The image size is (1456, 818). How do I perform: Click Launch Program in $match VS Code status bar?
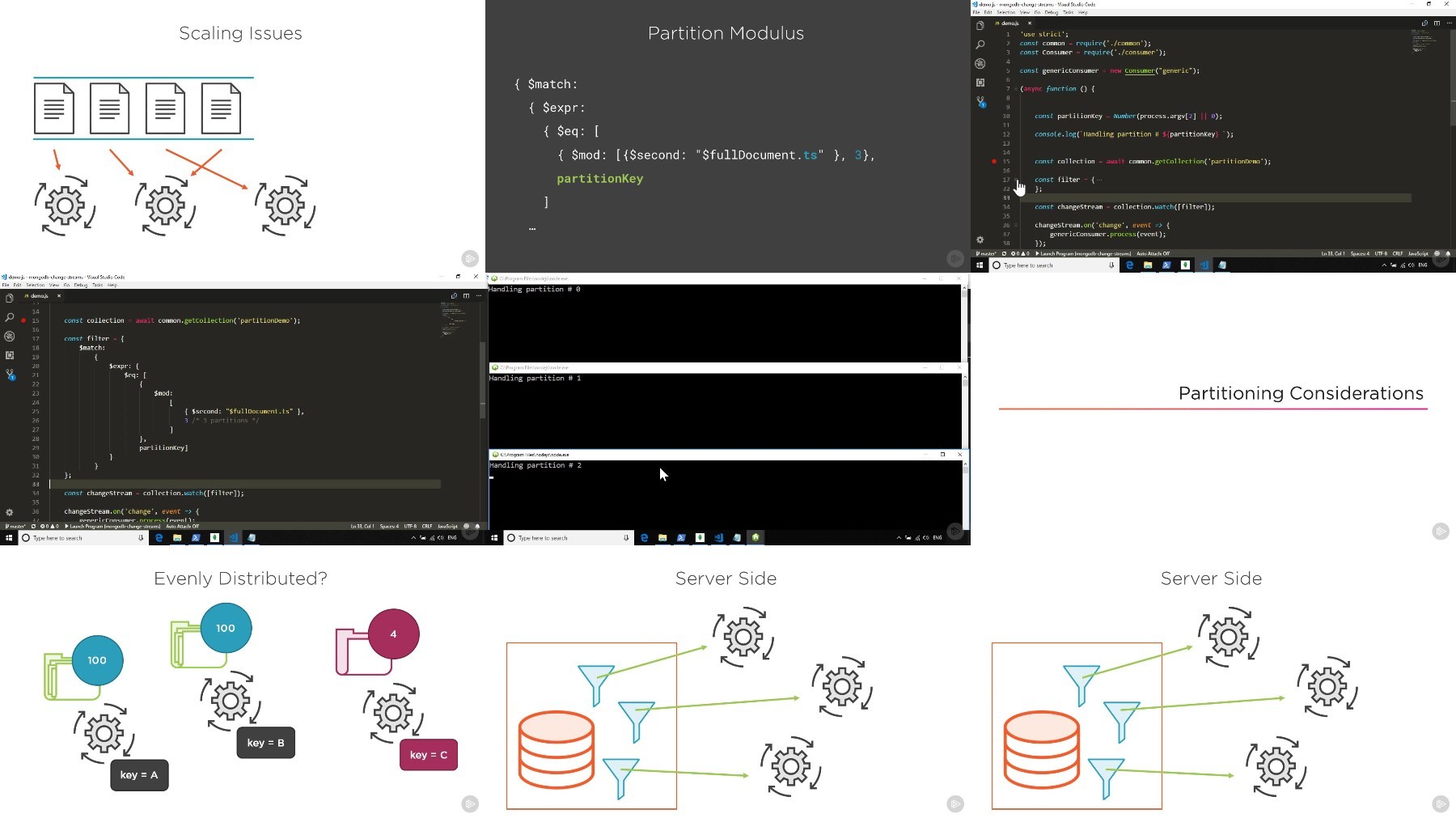click(x=112, y=526)
